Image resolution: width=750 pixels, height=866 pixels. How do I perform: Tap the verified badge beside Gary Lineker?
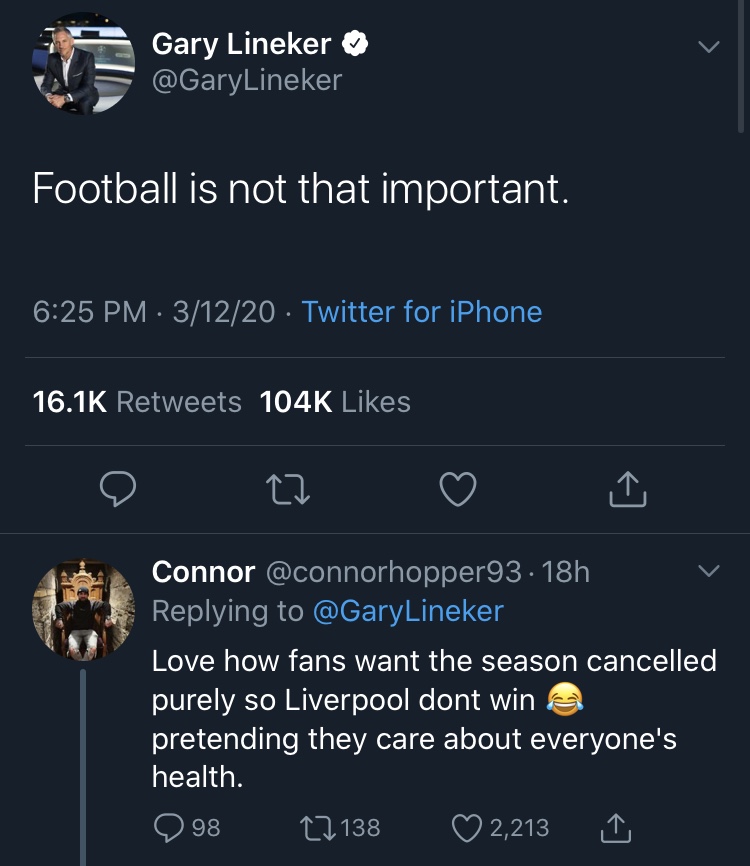point(355,44)
